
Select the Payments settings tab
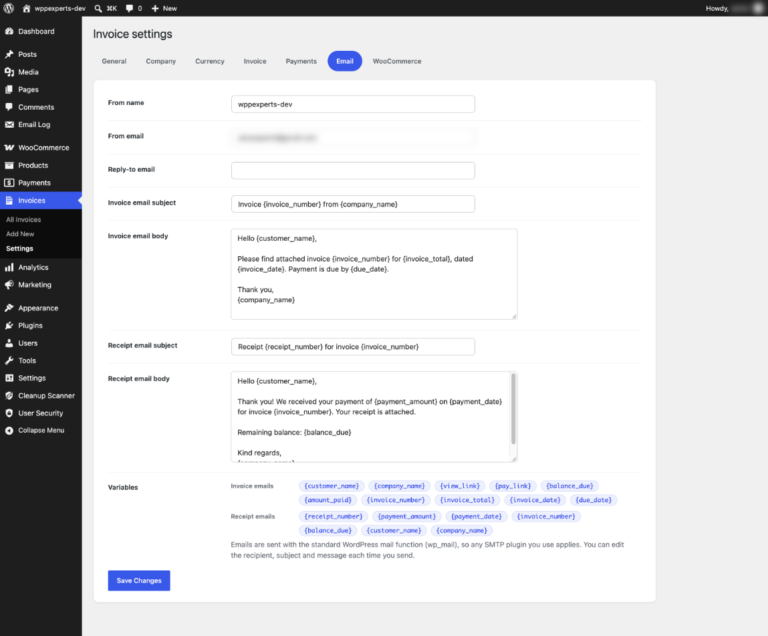[301, 61]
